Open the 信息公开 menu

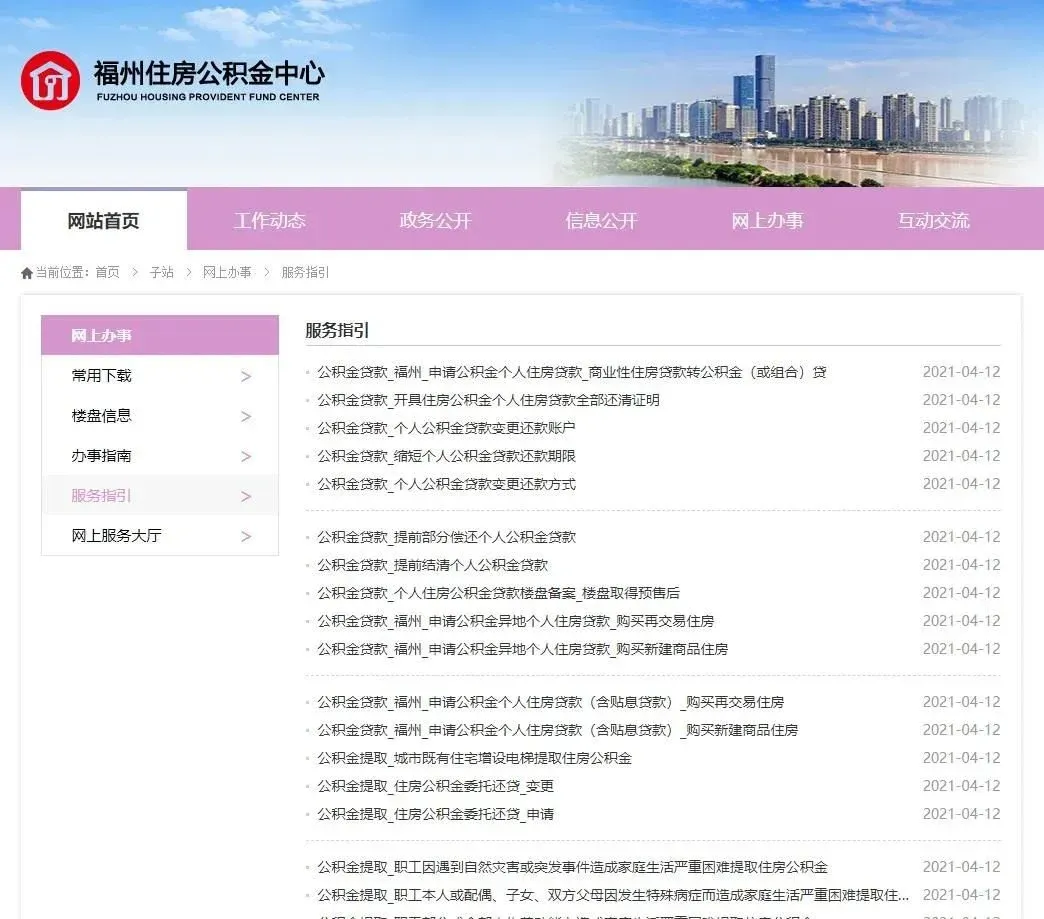600,220
